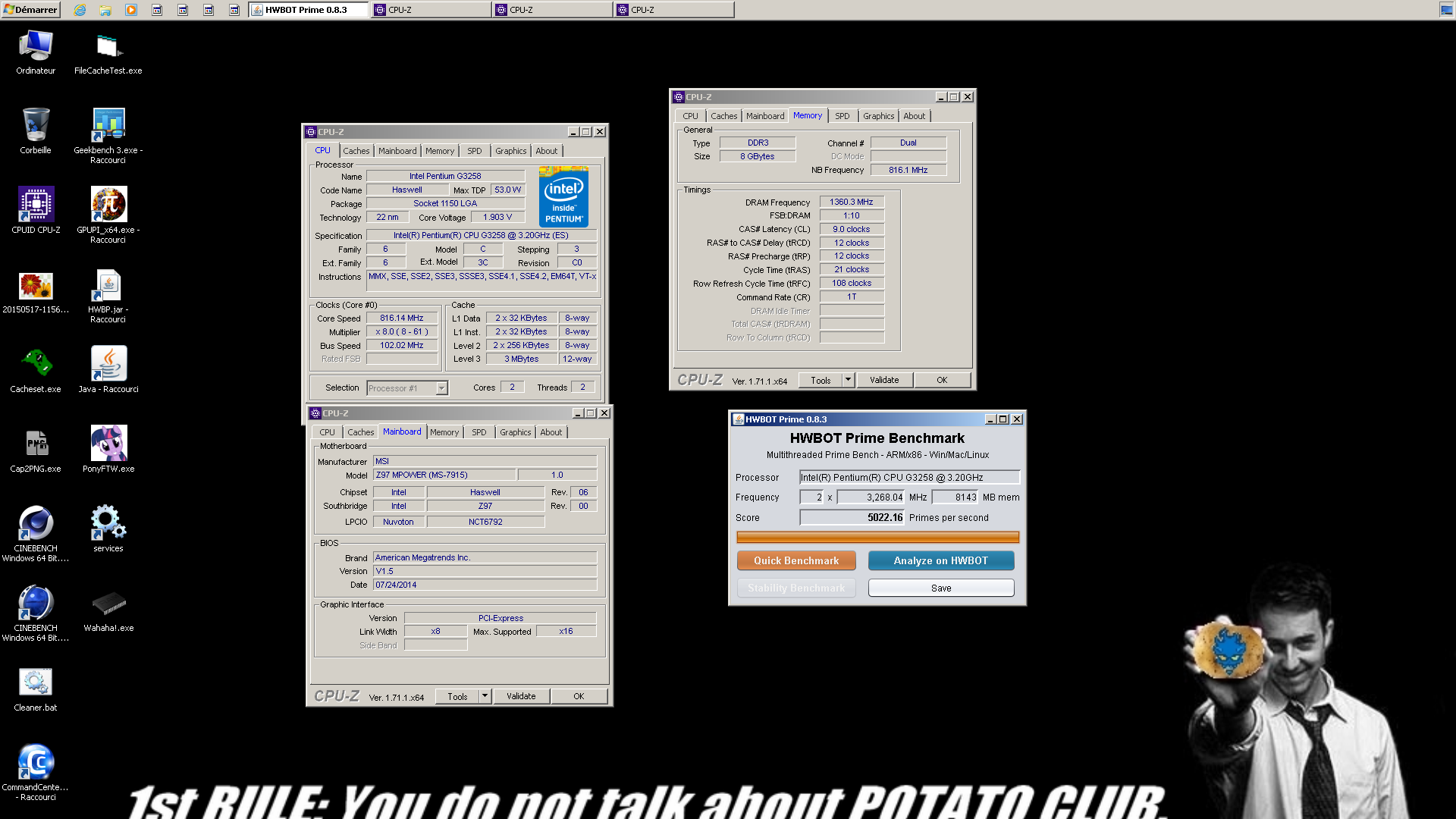Image resolution: width=1456 pixels, height=819 pixels.
Task: Open PonyFTW.exe desktop icon
Action: point(108,450)
